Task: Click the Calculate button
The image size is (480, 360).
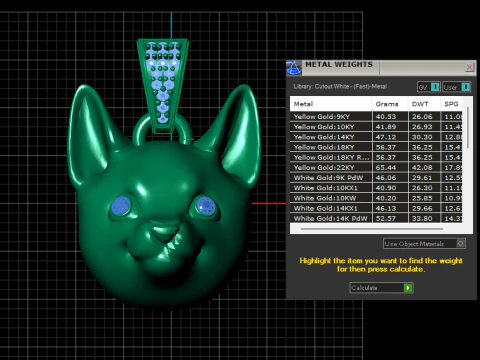Action: click(381, 288)
